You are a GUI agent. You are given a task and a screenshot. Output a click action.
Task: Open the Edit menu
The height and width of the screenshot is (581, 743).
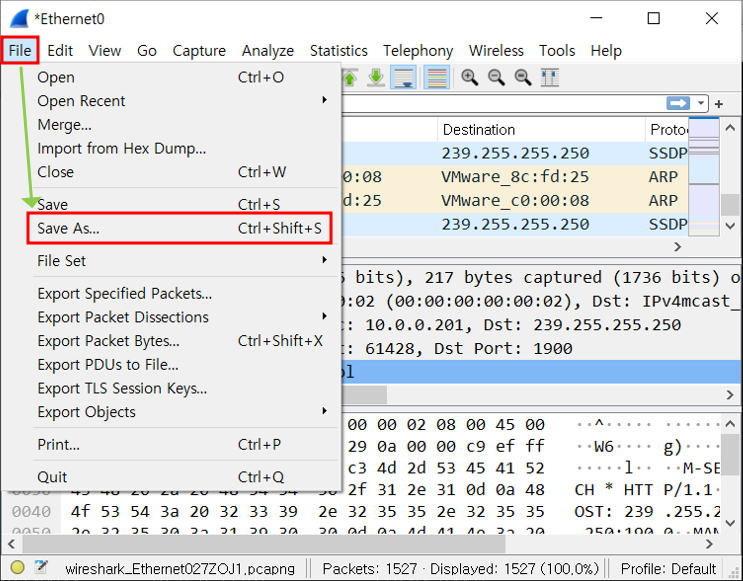pyautogui.click(x=60, y=50)
